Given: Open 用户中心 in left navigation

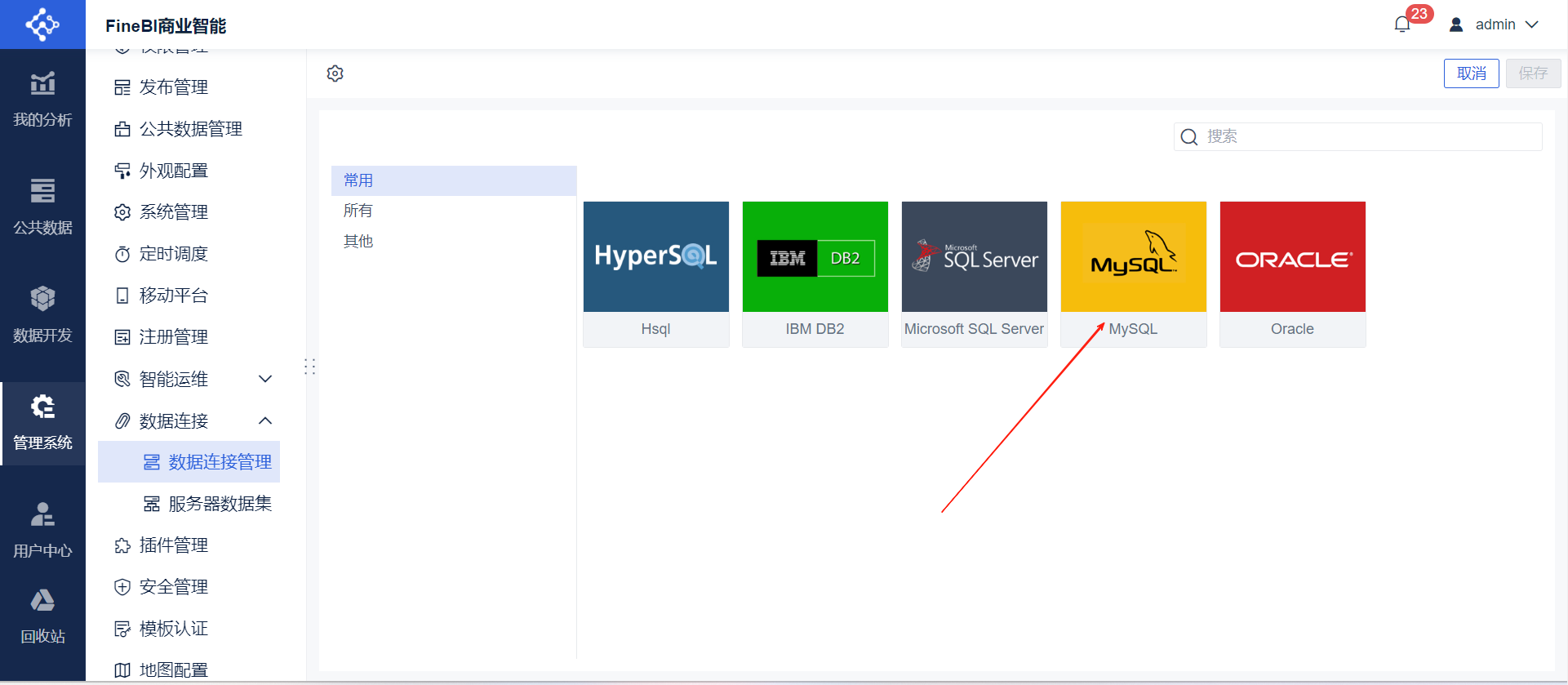Looking at the screenshot, I should (42, 531).
